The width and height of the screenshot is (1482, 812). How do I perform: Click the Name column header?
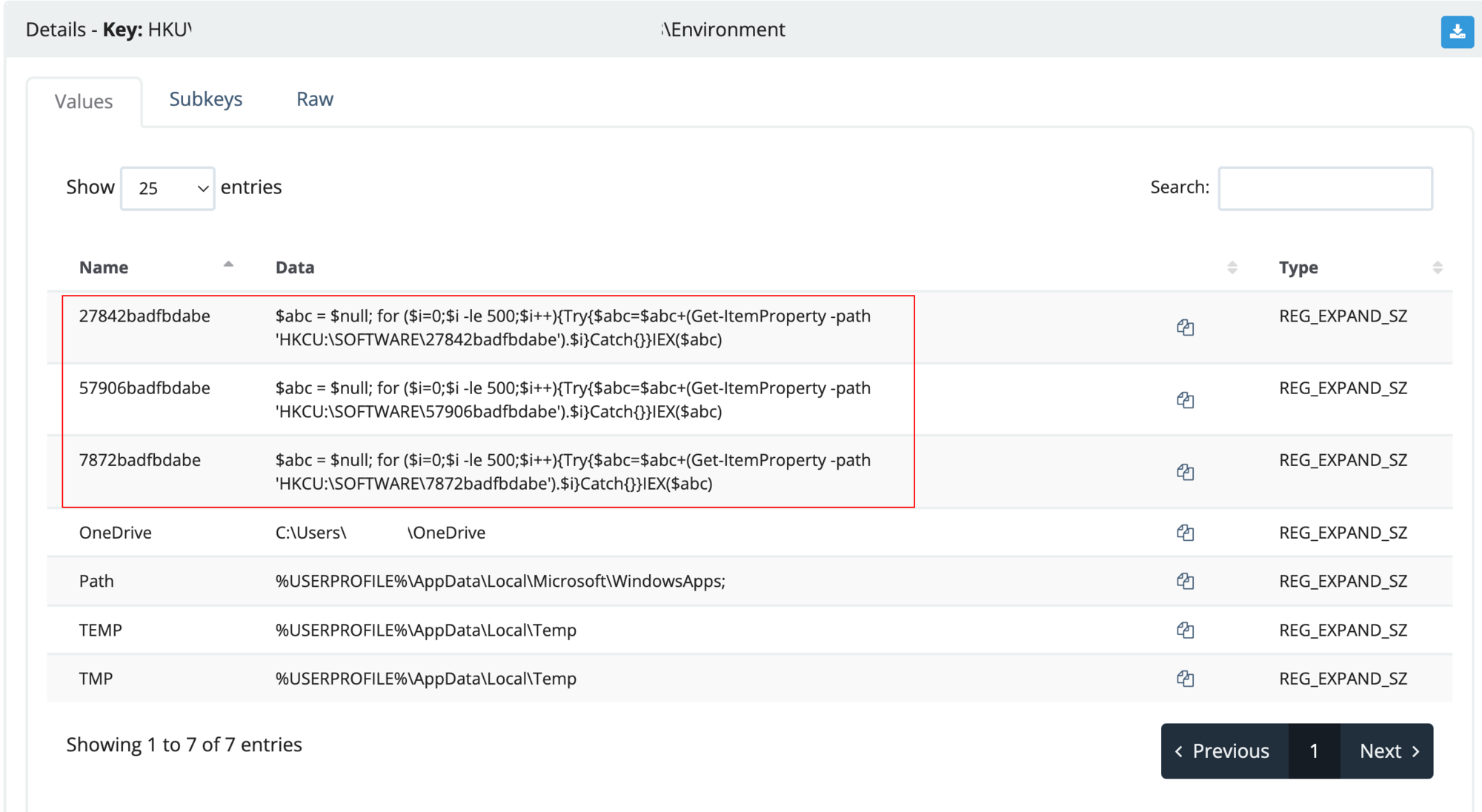point(104,267)
